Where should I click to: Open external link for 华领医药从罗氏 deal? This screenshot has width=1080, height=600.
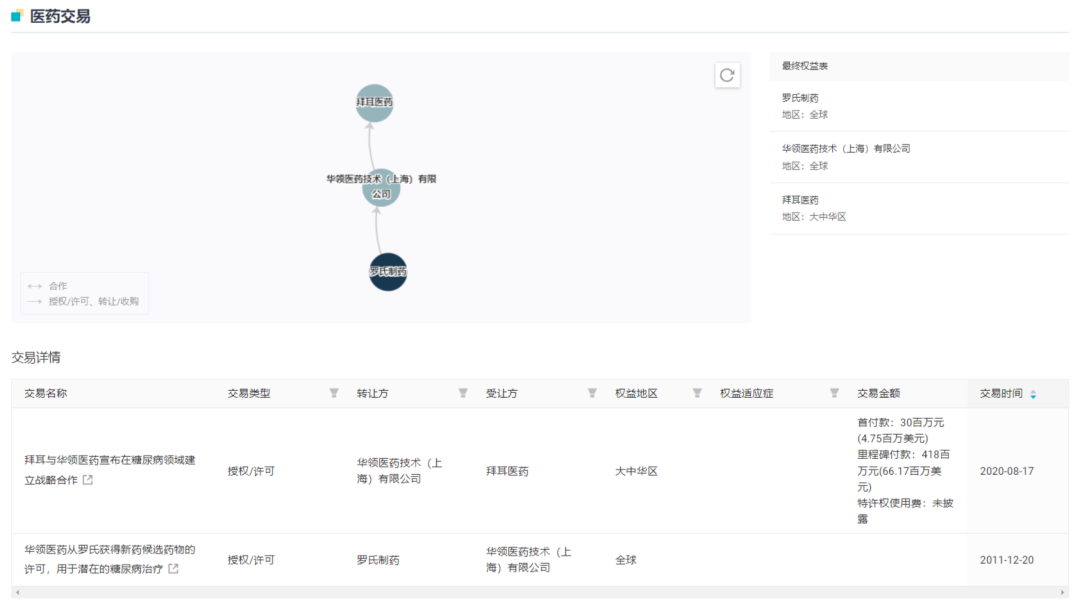(174, 568)
